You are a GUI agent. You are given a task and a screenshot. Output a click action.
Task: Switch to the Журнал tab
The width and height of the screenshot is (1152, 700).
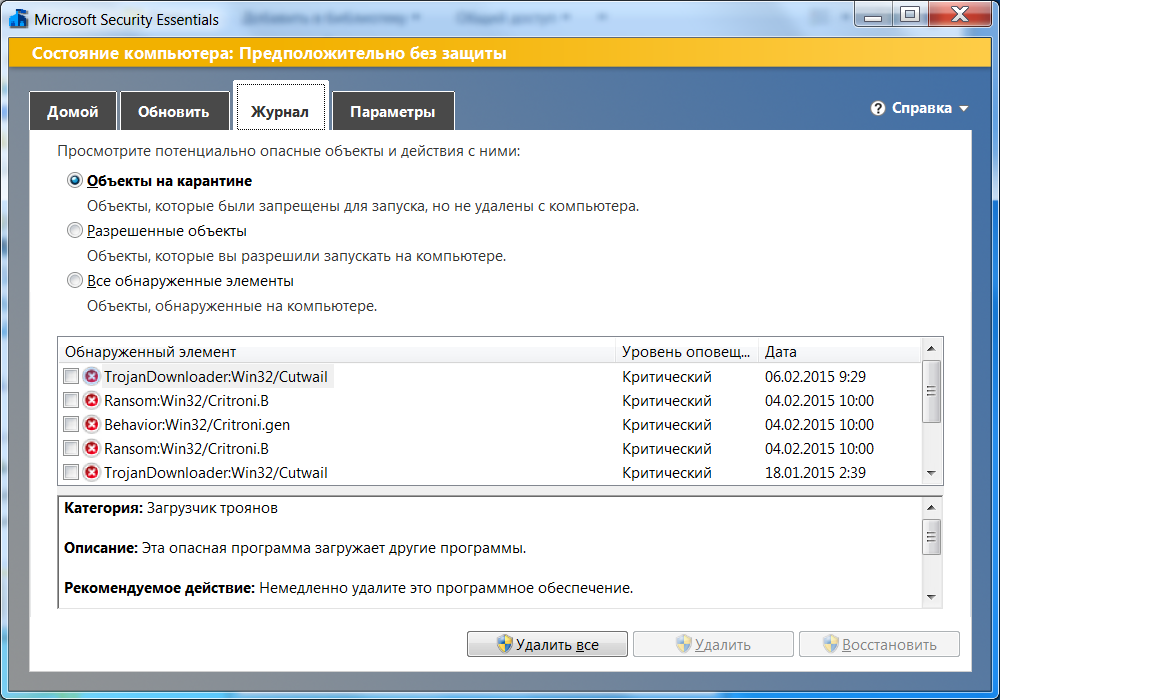(x=280, y=107)
